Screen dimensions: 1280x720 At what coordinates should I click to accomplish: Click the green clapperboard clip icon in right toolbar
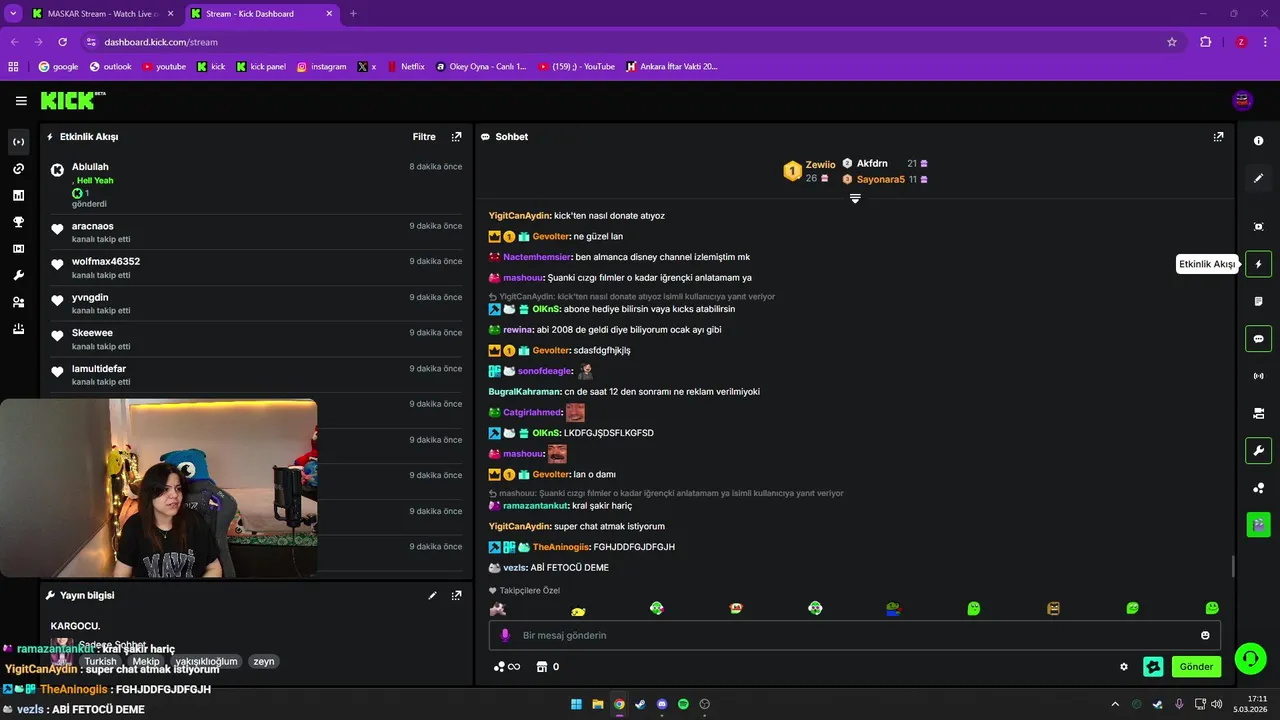coord(1258,524)
